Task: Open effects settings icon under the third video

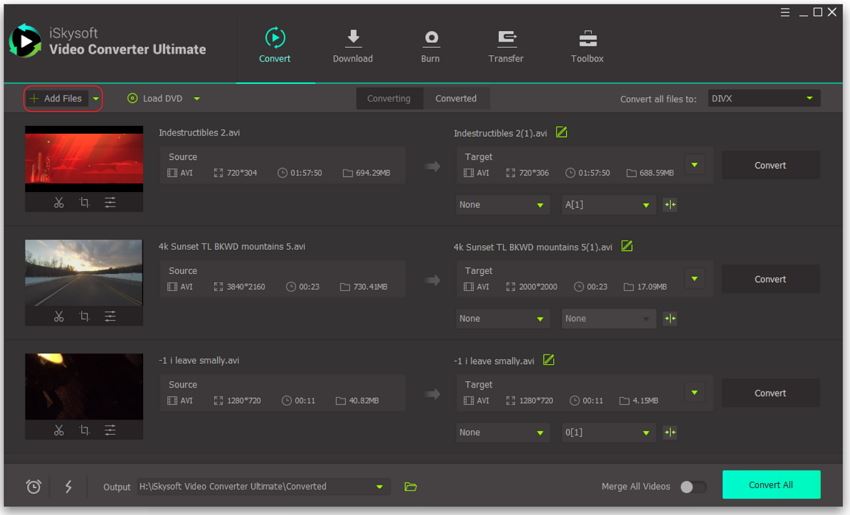Action: 110,430
